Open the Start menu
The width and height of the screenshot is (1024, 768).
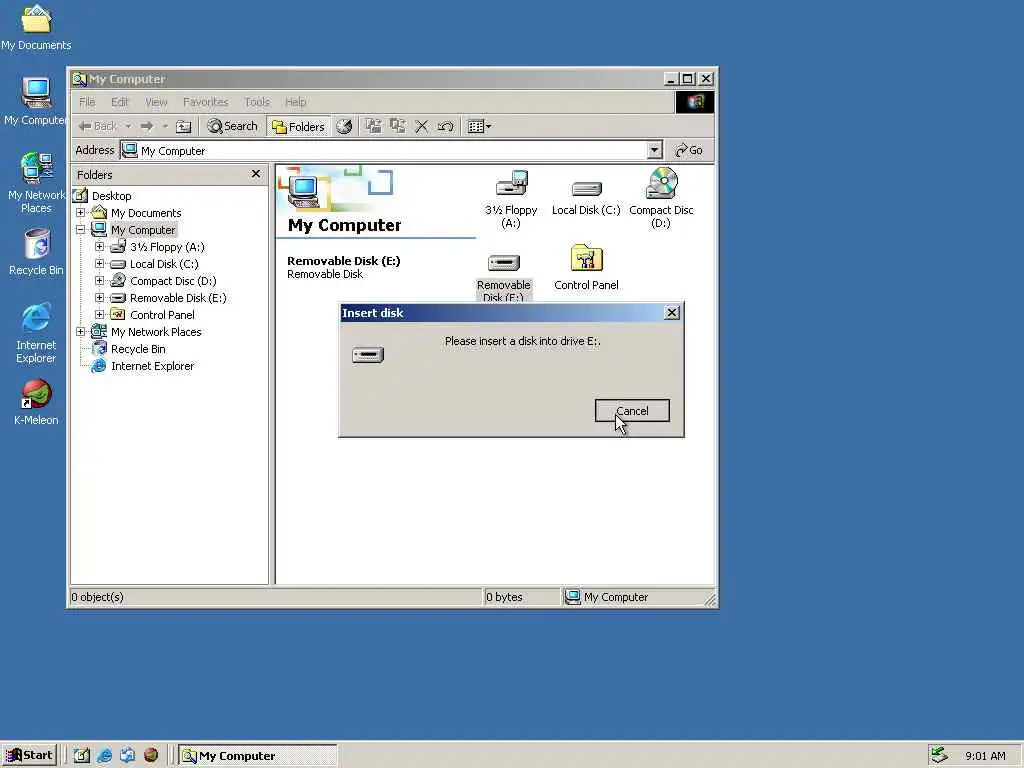pos(30,755)
